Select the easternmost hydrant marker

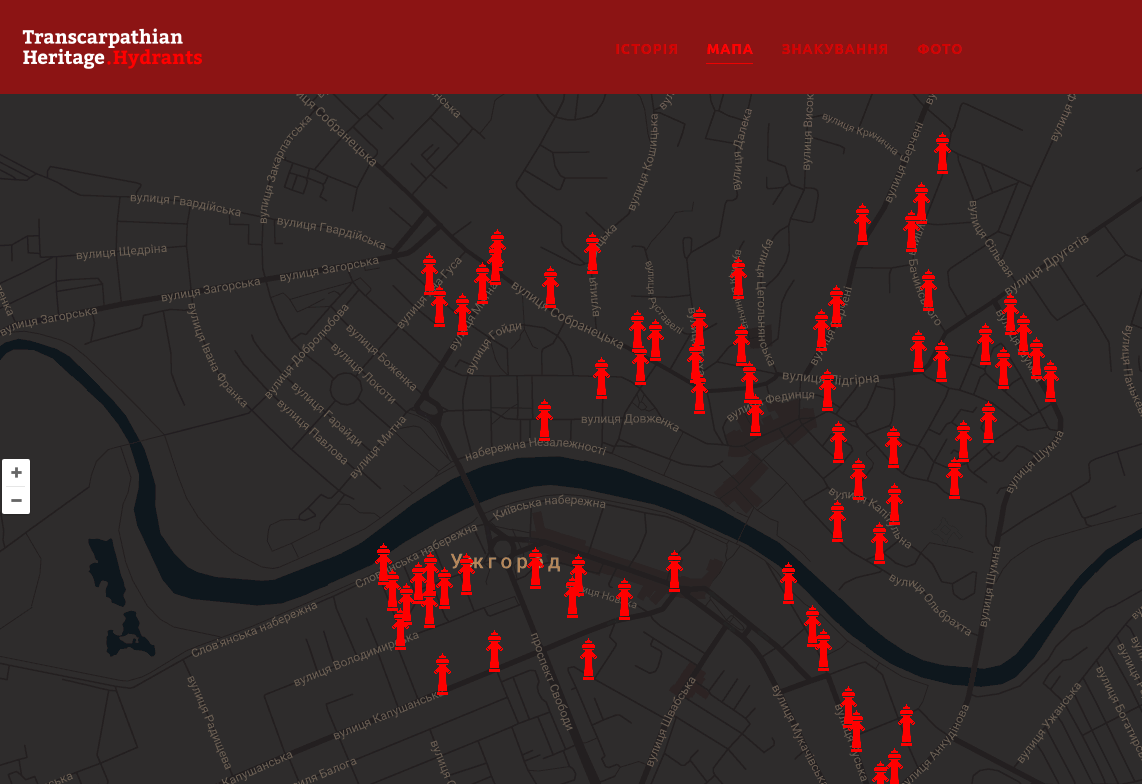coord(1050,382)
